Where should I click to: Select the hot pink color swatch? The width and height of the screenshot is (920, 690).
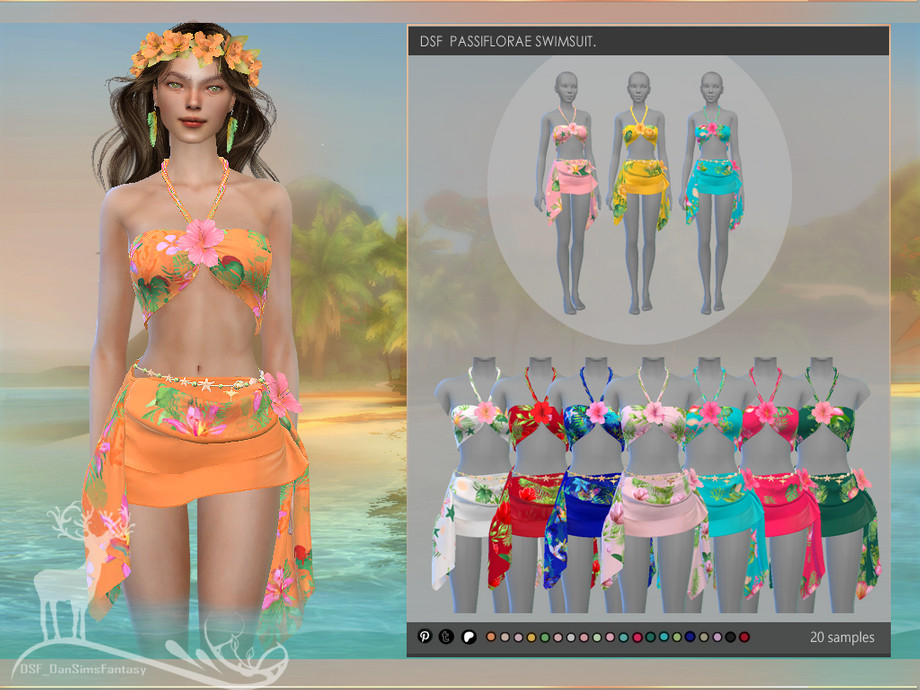637,637
